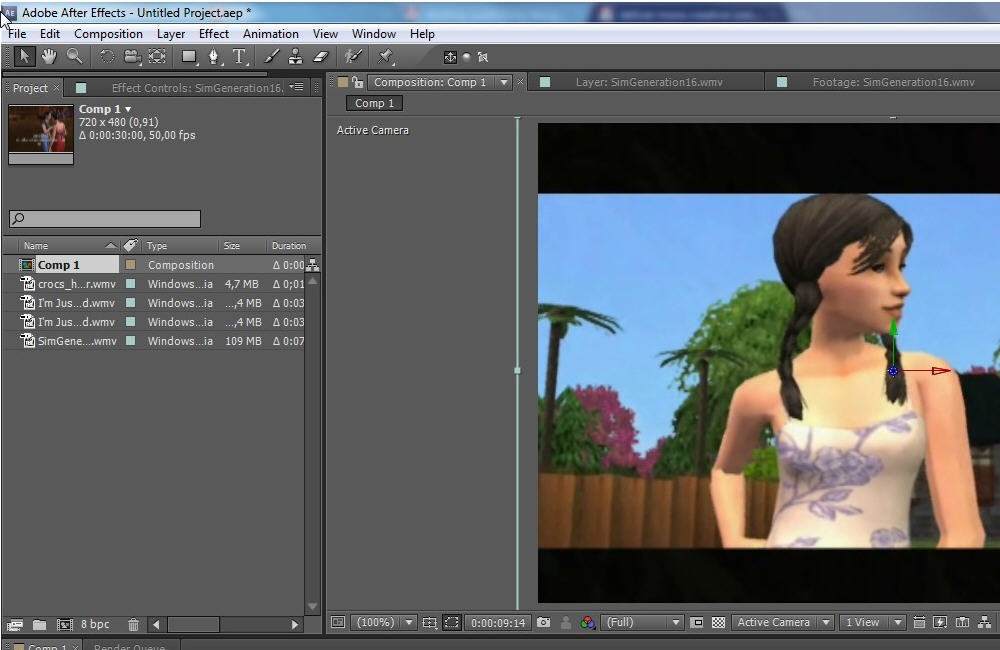The width and height of the screenshot is (1000, 650).
Task: Click the current time display field
Action: pyautogui.click(x=499, y=622)
